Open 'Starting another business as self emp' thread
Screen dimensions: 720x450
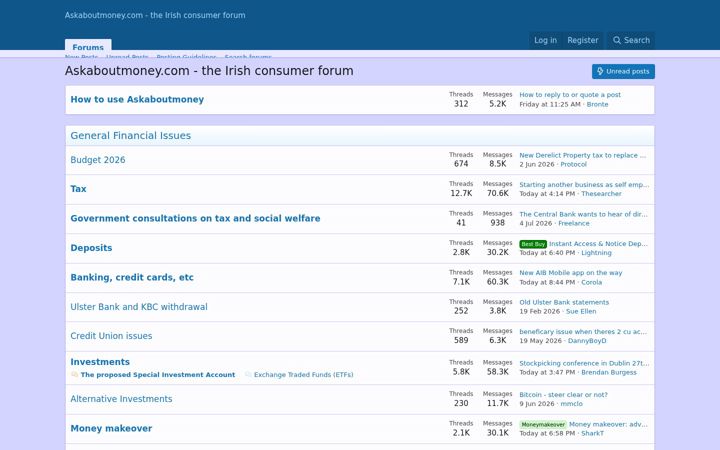click(x=584, y=185)
